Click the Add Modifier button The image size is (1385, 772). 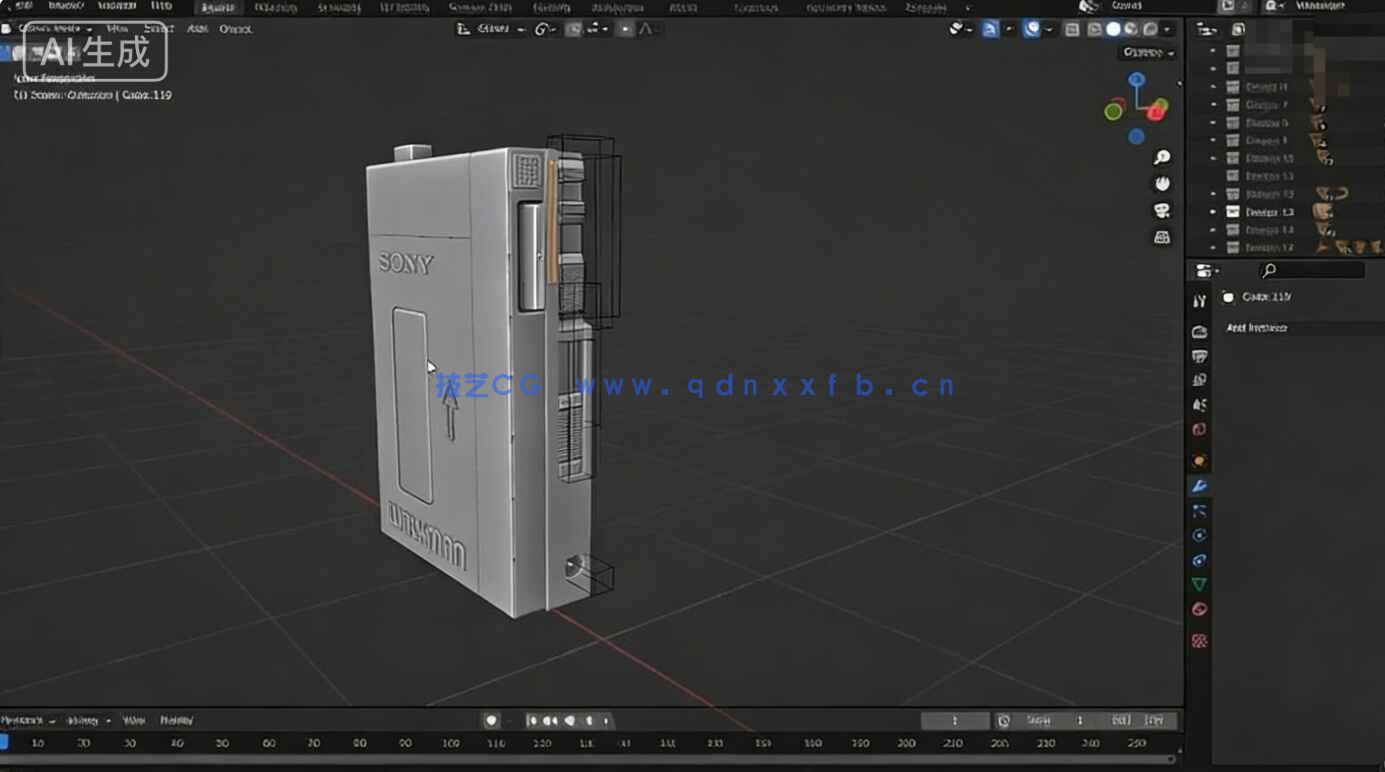coord(1258,328)
